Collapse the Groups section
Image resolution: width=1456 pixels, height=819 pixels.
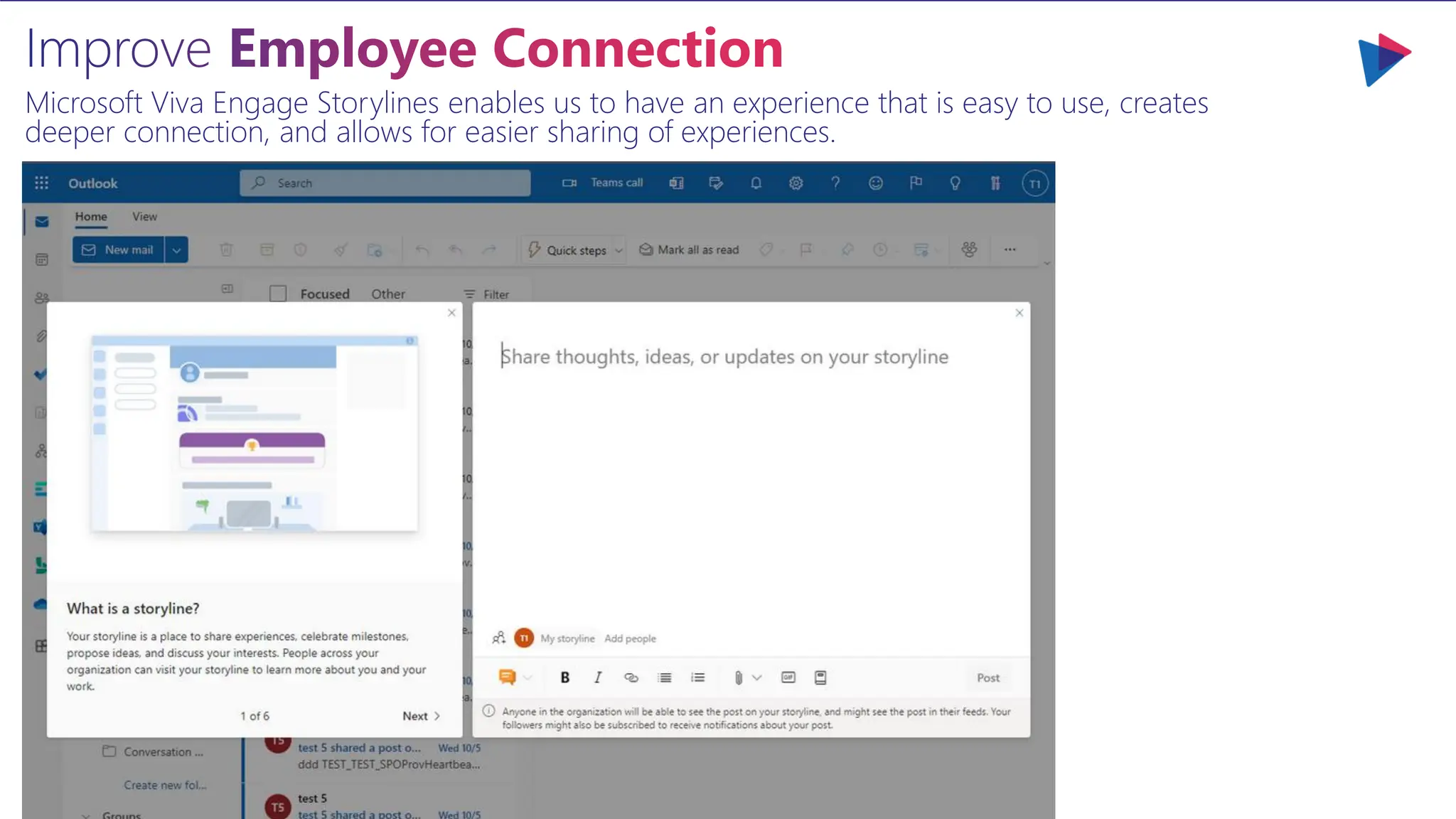pyautogui.click(x=86, y=815)
